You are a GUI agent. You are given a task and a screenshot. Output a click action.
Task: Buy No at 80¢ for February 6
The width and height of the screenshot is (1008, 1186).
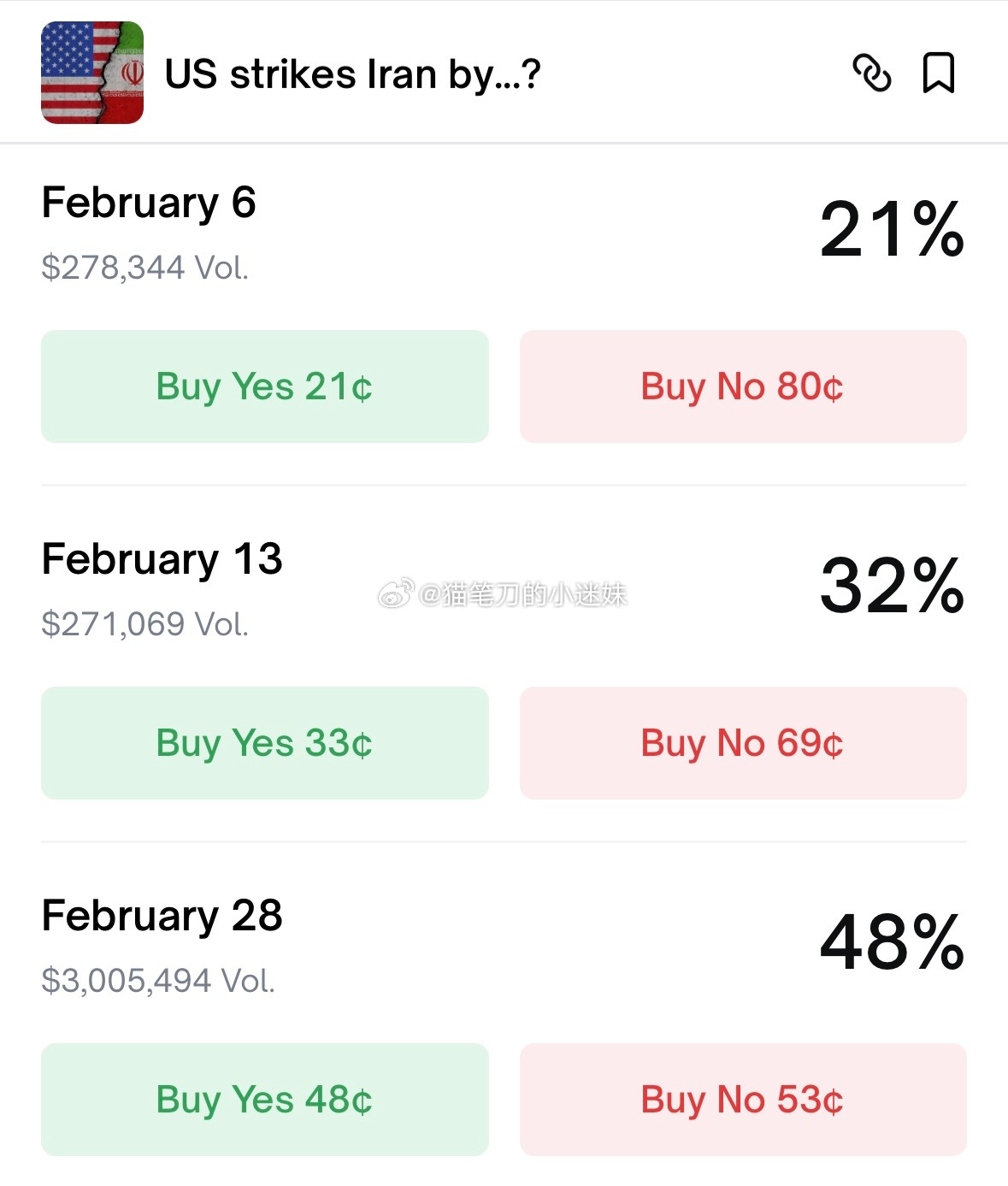(x=743, y=386)
